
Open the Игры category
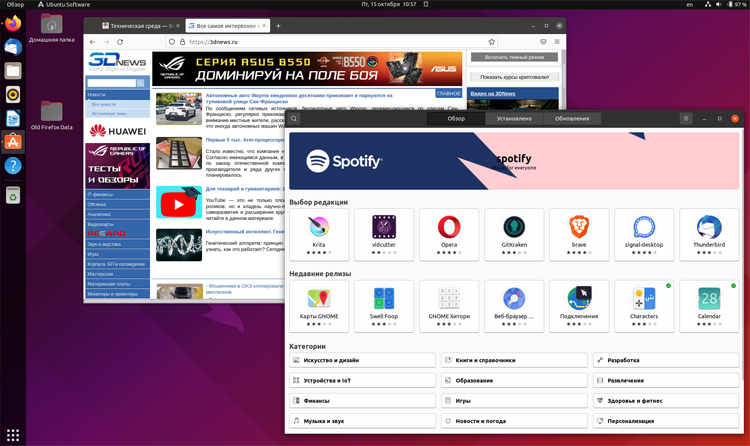click(514, 400)
